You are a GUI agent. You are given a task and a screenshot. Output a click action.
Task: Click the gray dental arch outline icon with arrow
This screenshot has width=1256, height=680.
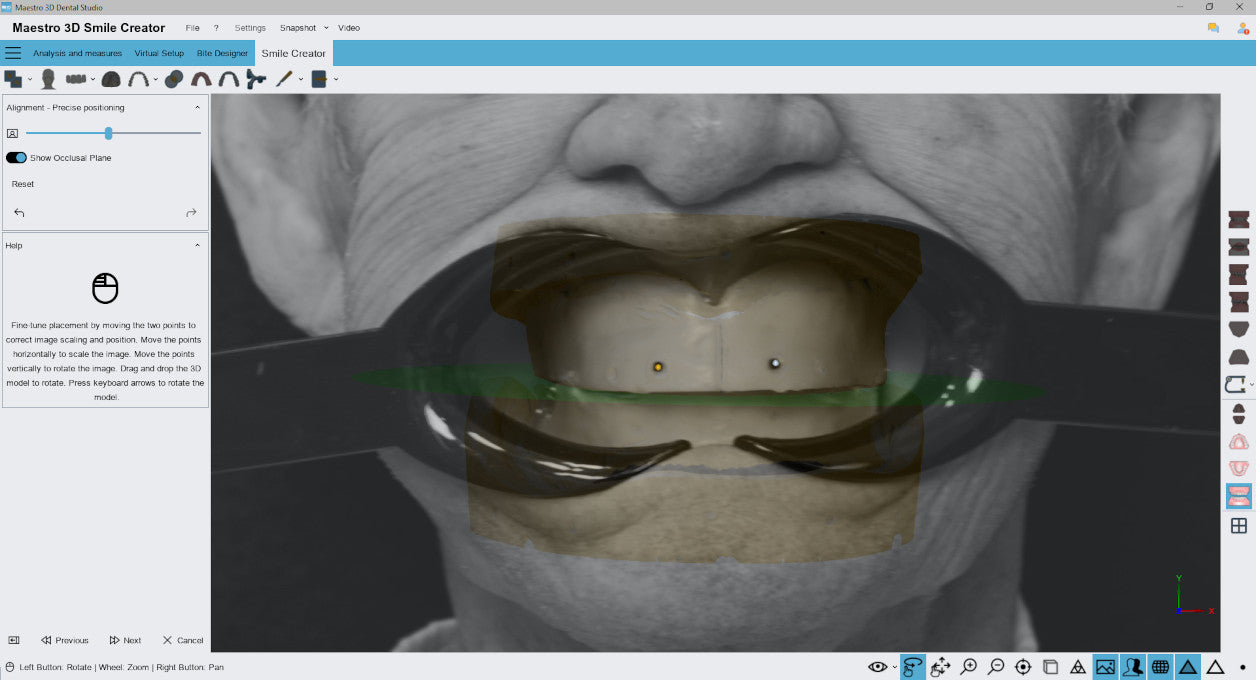point(138,79)
